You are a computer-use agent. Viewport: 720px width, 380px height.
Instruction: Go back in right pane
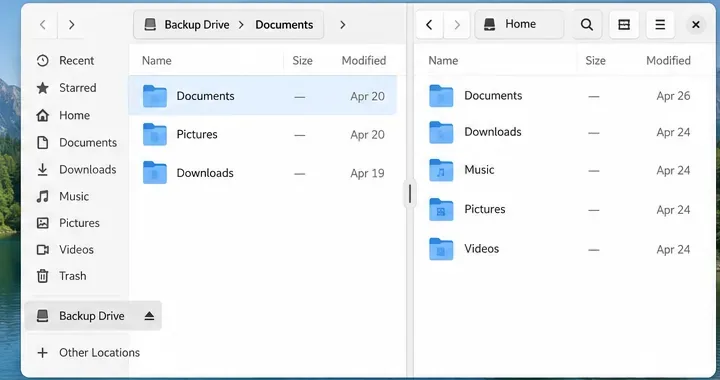429,24
